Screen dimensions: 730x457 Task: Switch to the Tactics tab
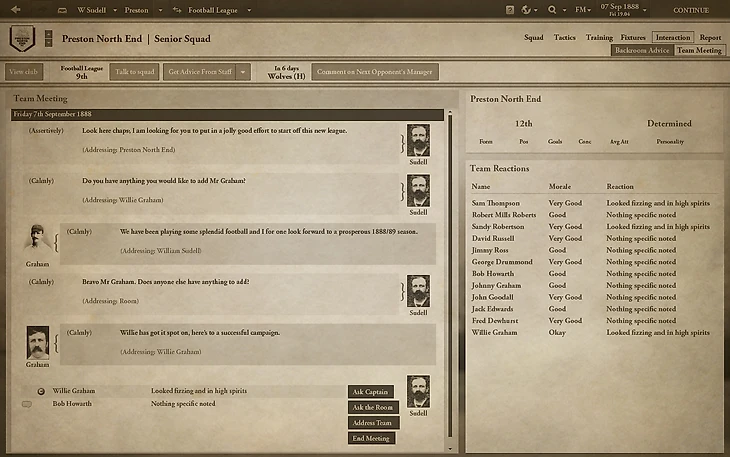pos(564,37)
